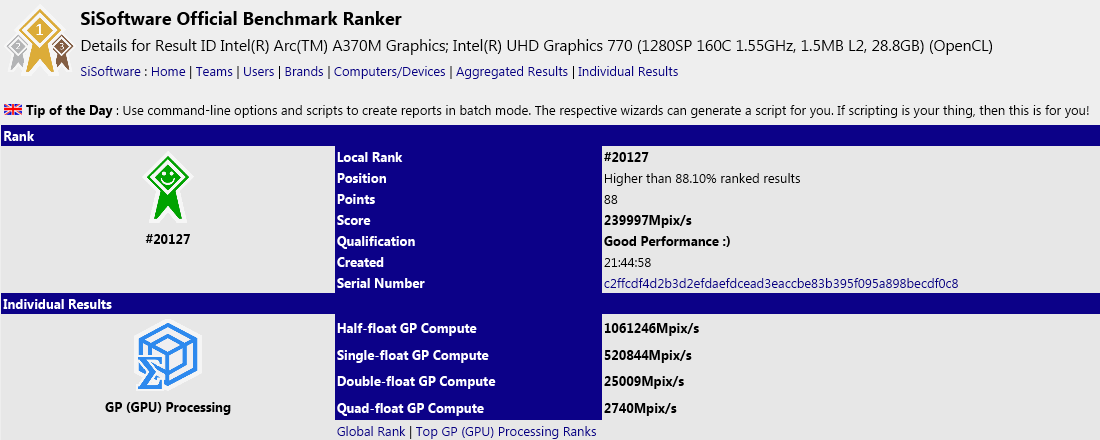Open the Global Rank link
This screenshot has width=1100, height=440.
click(371, 432)
